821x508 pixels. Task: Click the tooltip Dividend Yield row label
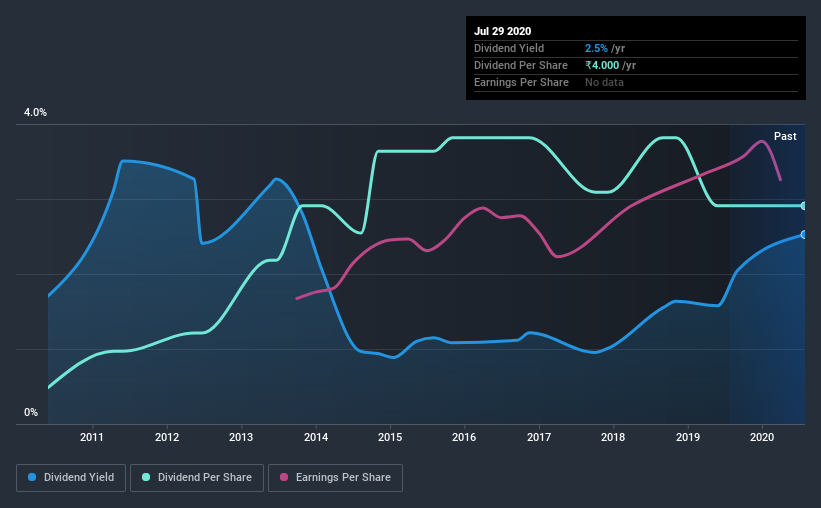509,48
